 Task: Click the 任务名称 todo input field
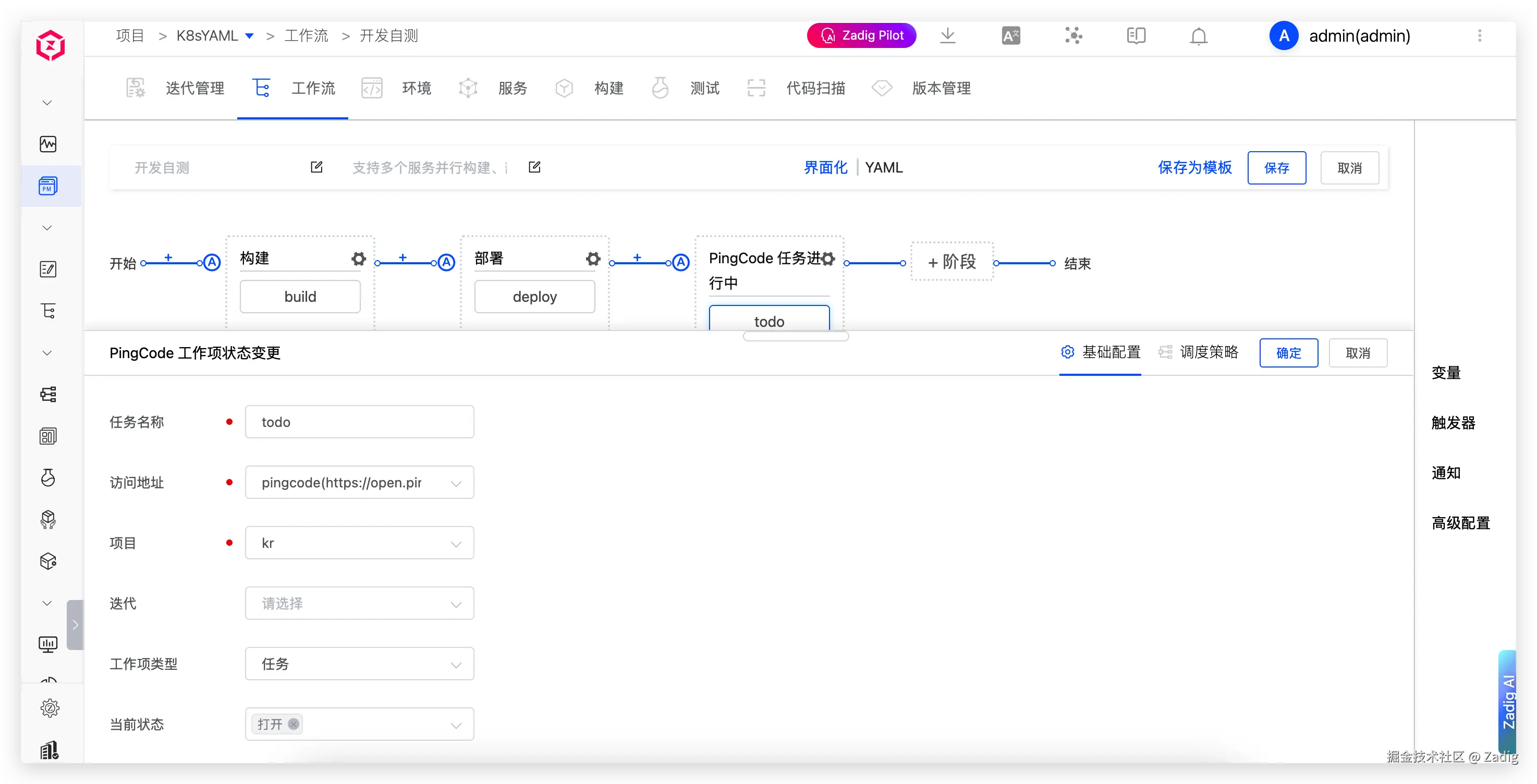[359, 422]
